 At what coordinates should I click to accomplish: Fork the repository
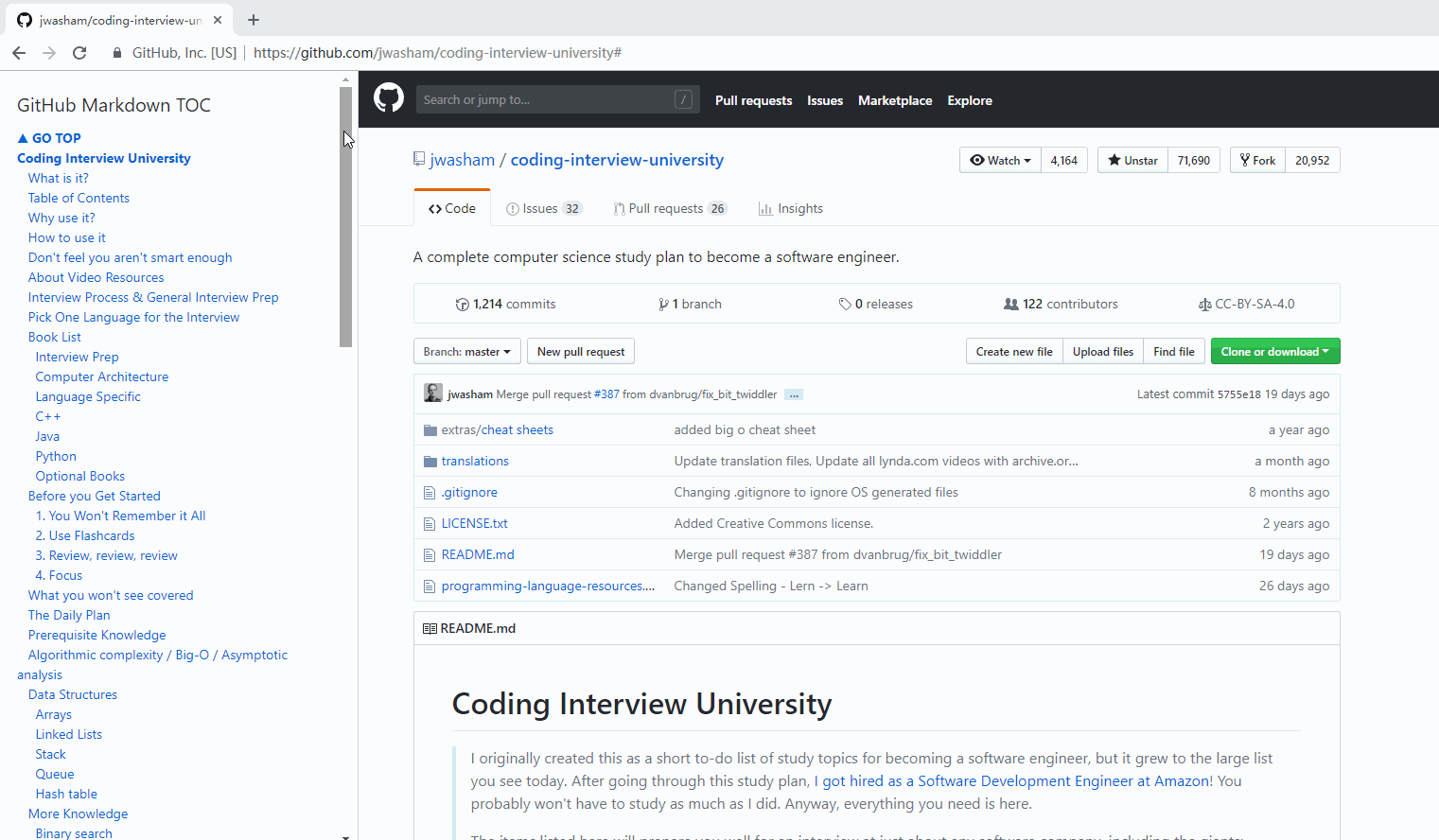click(x=1257, y=160)
